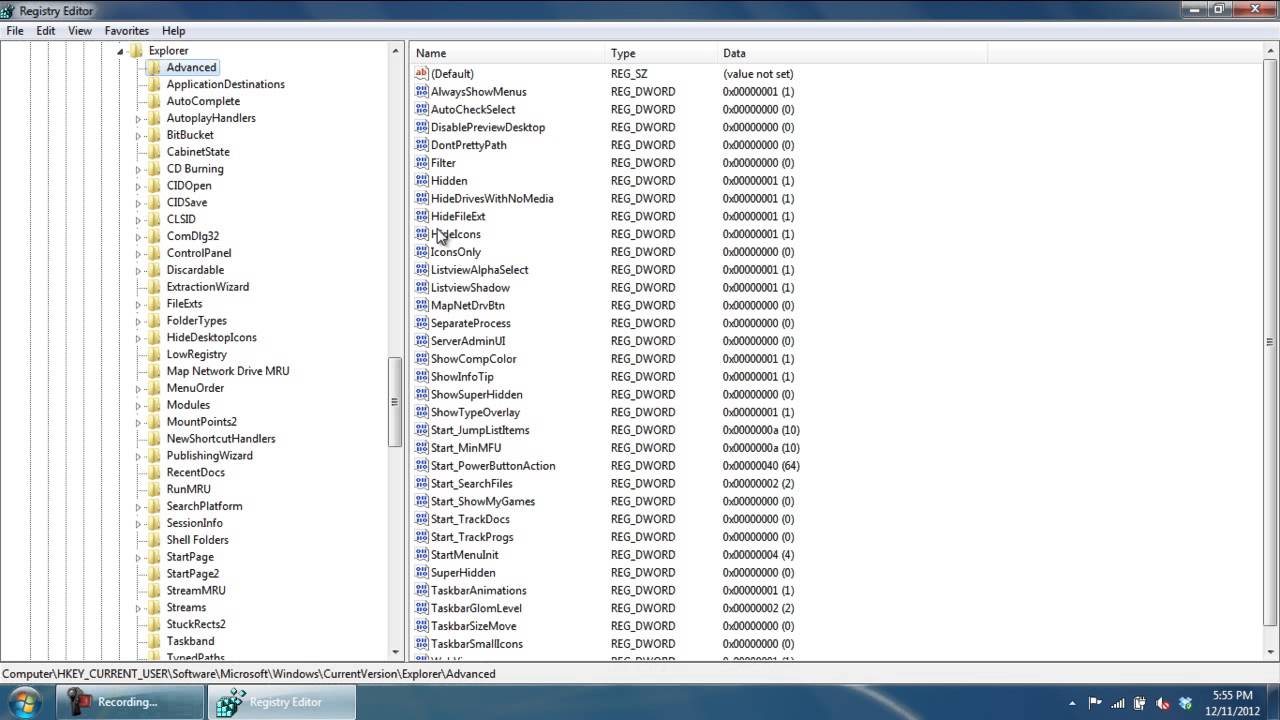1280x720 pixels.
Task: Sort values by the Type column header
Action: tap(662, 53)
